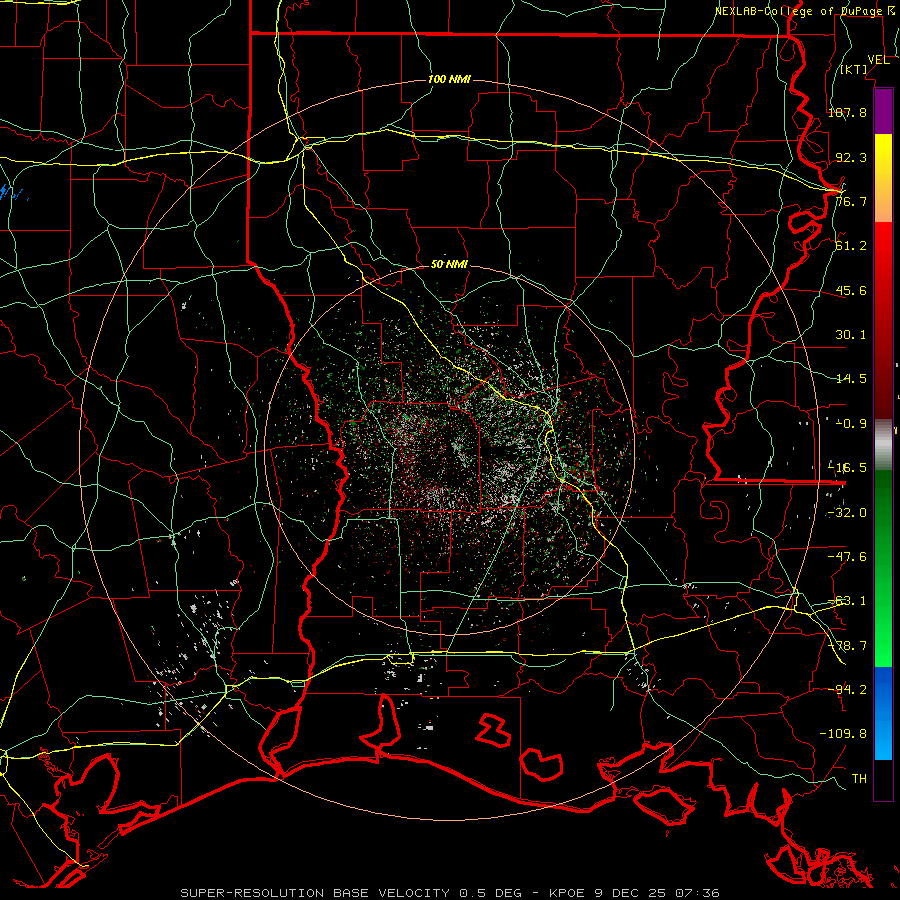Click the 50 NMI range ring label

click(449, 264)
